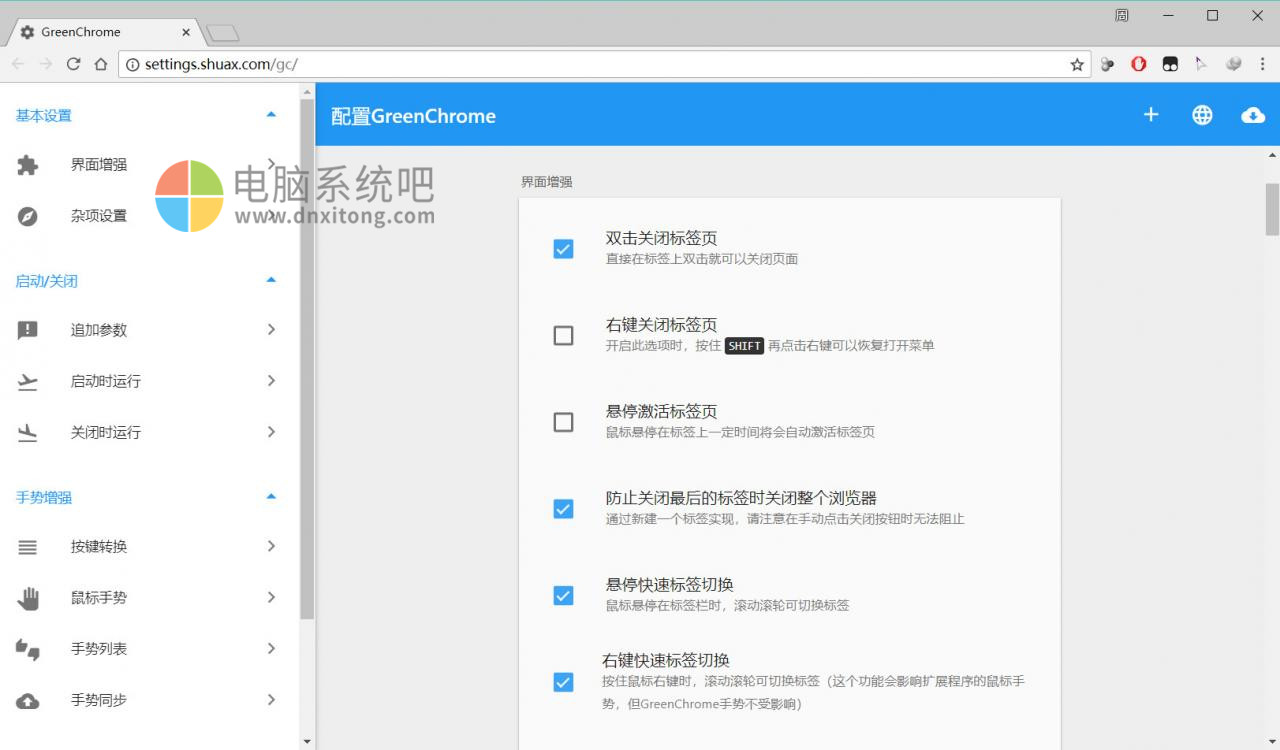Open the 杂项设置 menu item
Screen dimensions: 1280x750
150,216
